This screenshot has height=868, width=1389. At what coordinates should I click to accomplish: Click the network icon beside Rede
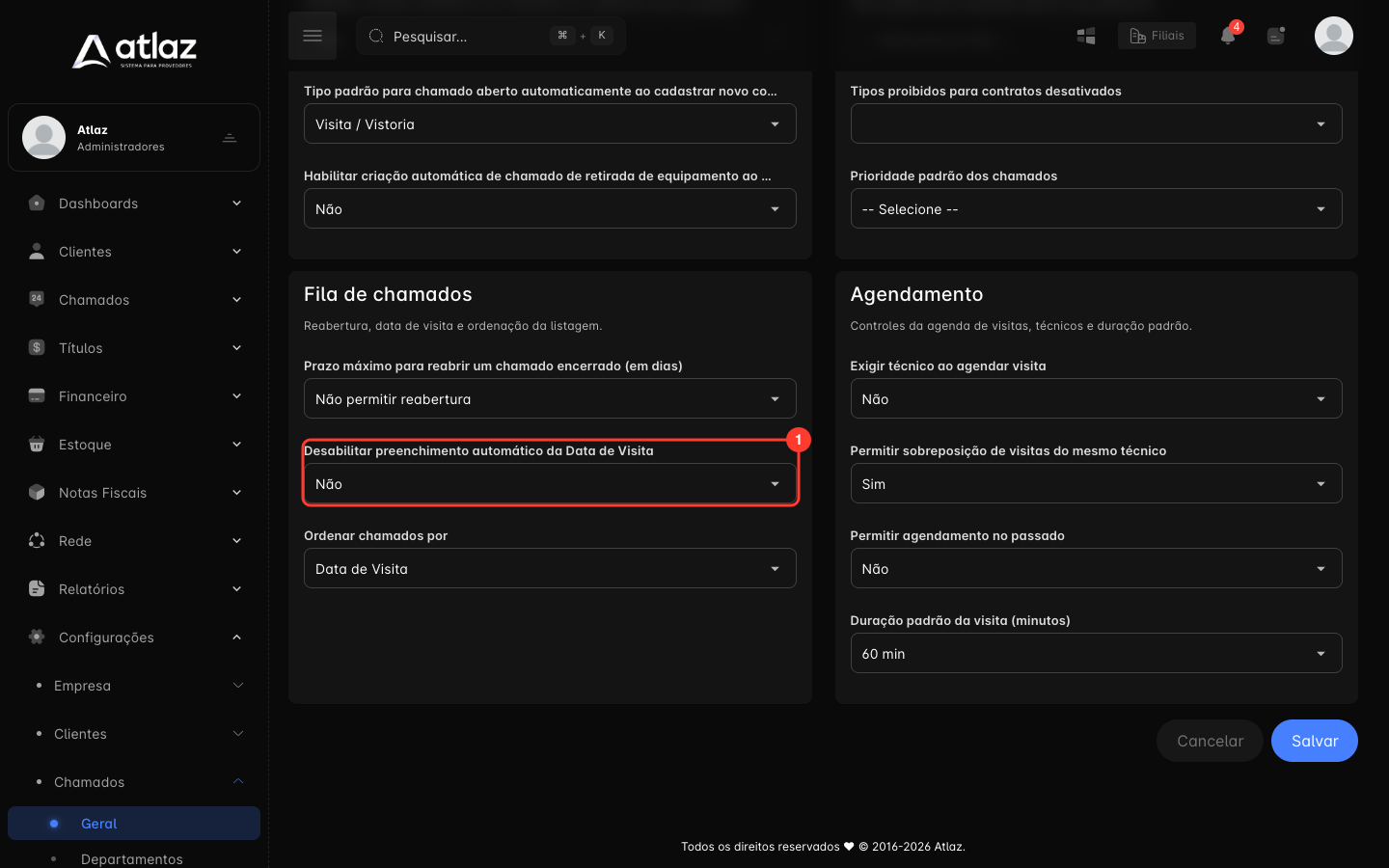(x=37, y=540)
